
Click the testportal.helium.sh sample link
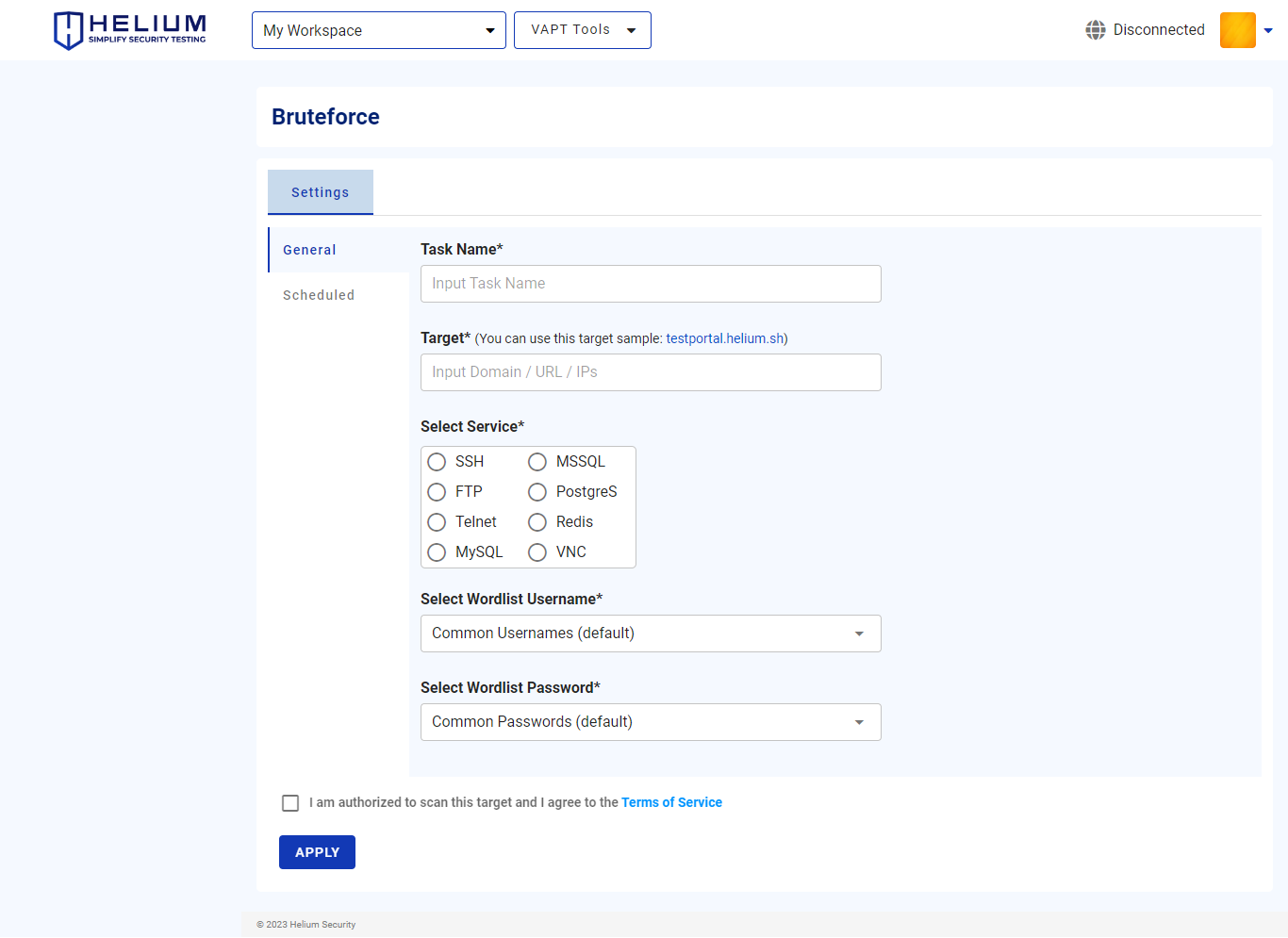tap(725, 338)
